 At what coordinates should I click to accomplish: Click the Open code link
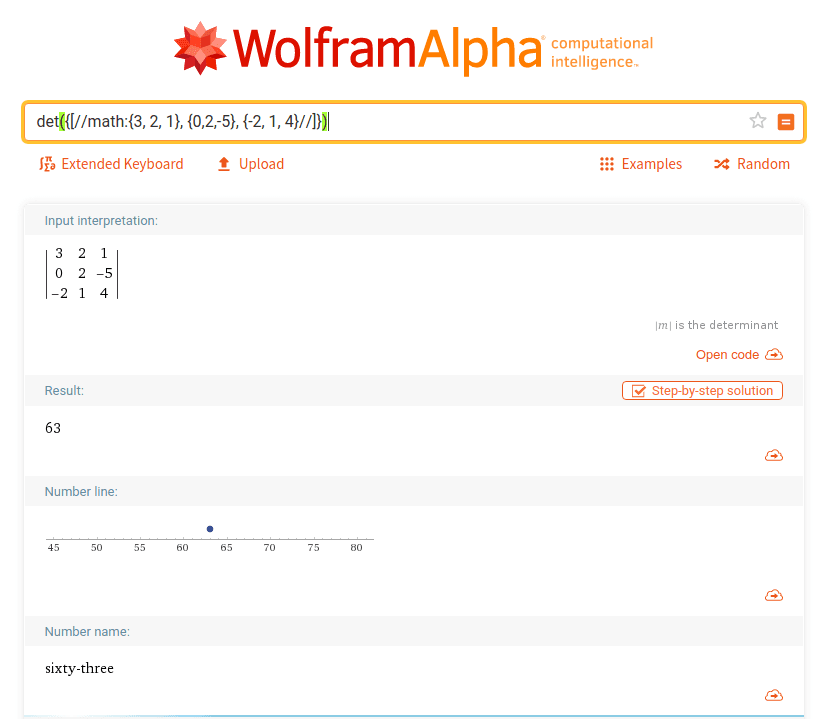click(x=727, y=354)
